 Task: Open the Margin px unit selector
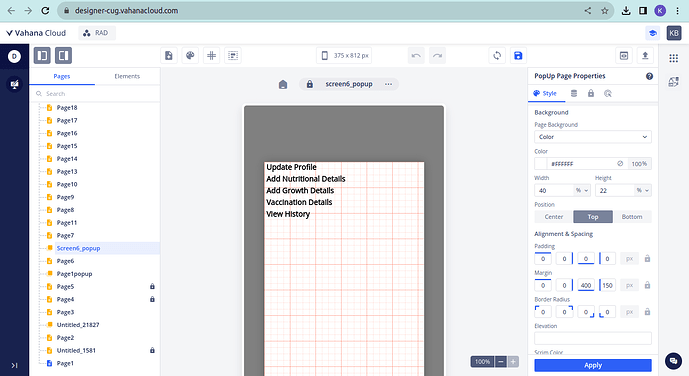629,285
